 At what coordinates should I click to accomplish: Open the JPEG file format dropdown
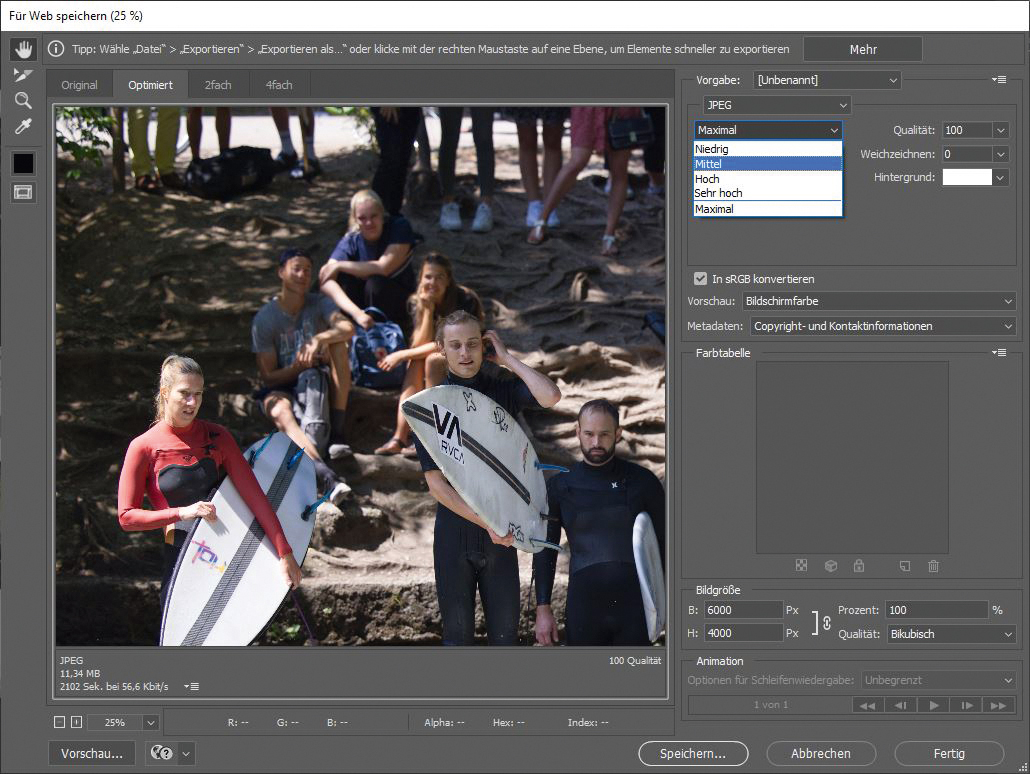click(776, 105)
